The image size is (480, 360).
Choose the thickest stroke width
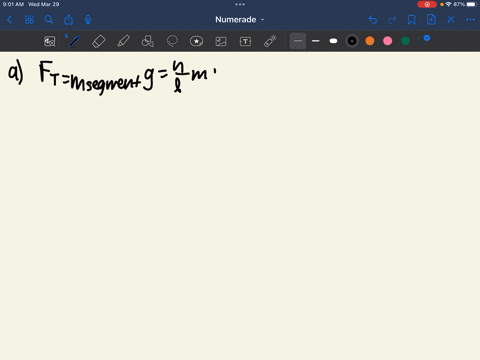(x=333, y=41)
